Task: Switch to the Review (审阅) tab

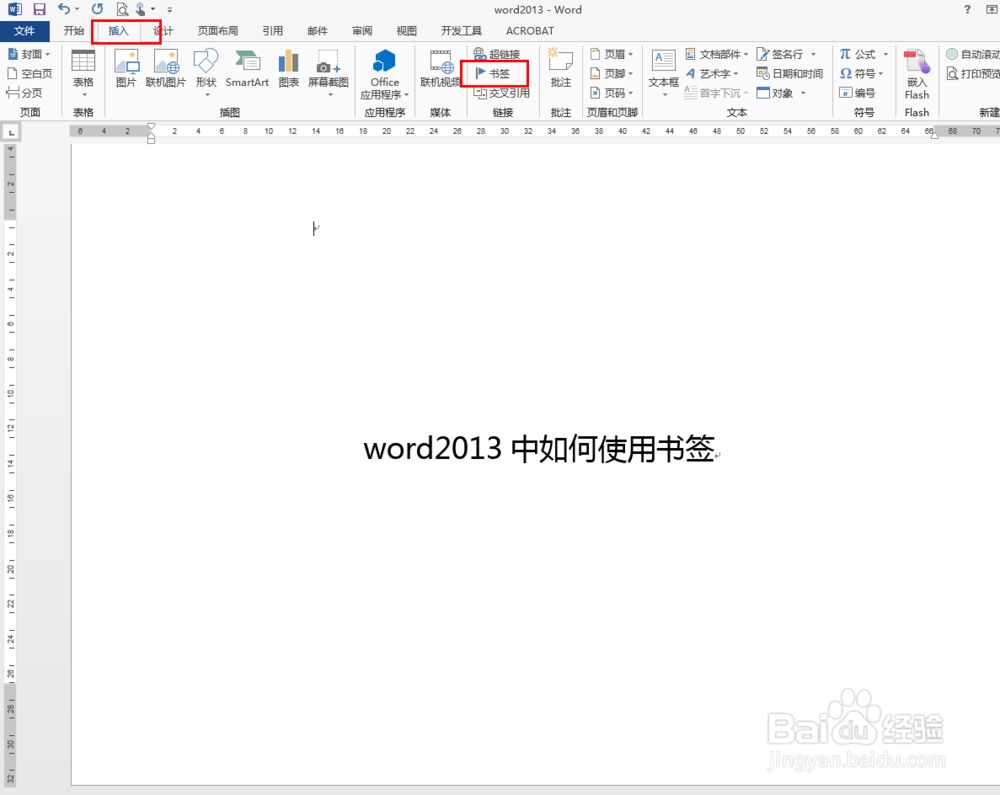Action: tap(362, 31)
